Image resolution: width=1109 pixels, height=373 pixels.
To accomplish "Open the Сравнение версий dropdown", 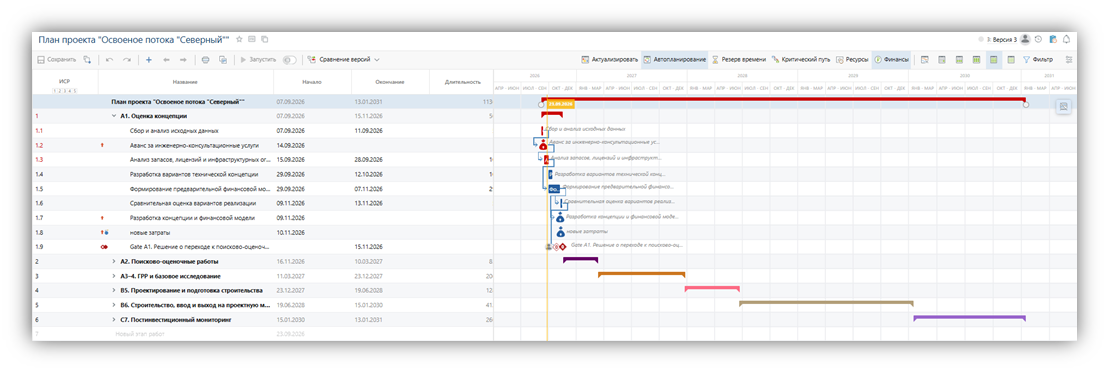I will pos(344,60).
